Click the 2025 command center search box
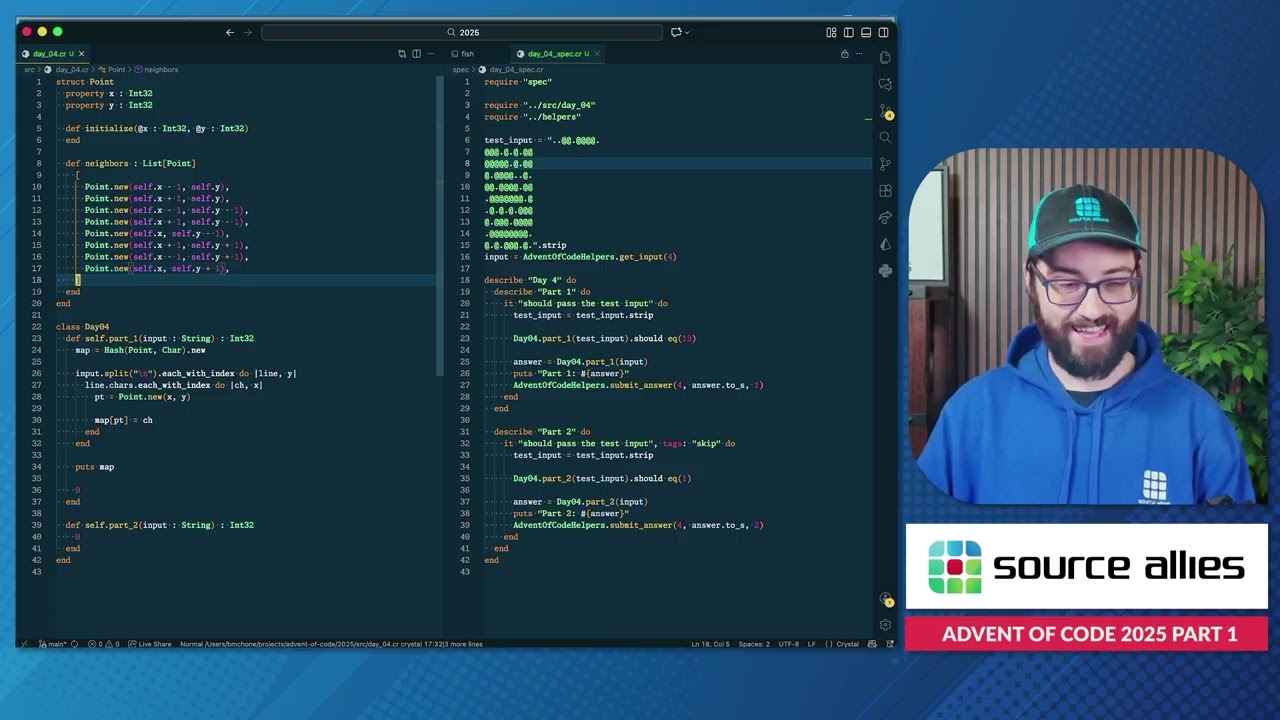The width and height of the screenshot is (1280, 720). (x=462, y=32)
